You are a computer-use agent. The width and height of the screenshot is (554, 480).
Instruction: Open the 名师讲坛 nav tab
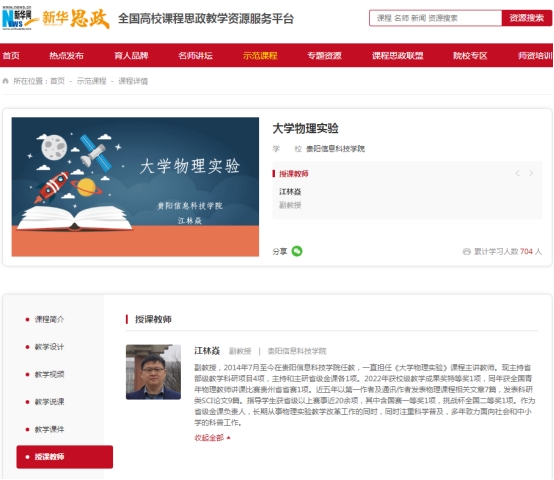coord(195,55)
